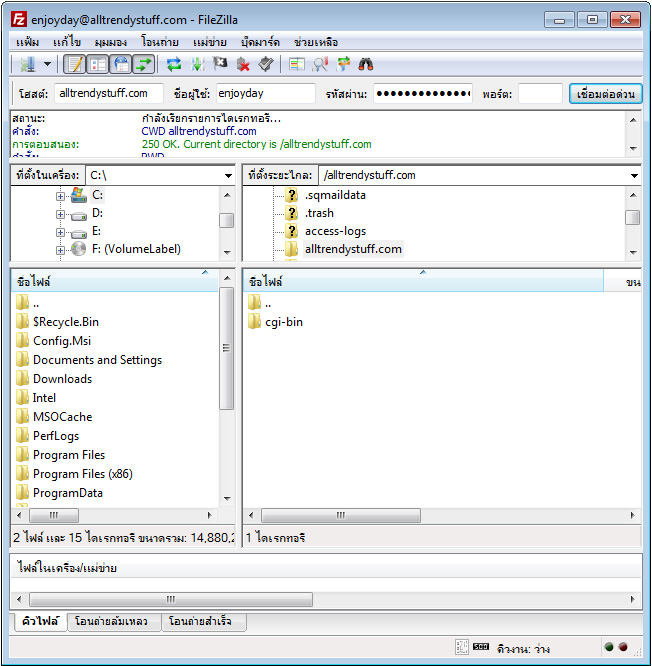
Task: Select the F: (VolumeLabel) disc drive icon
Action: [x=79, y=249]
